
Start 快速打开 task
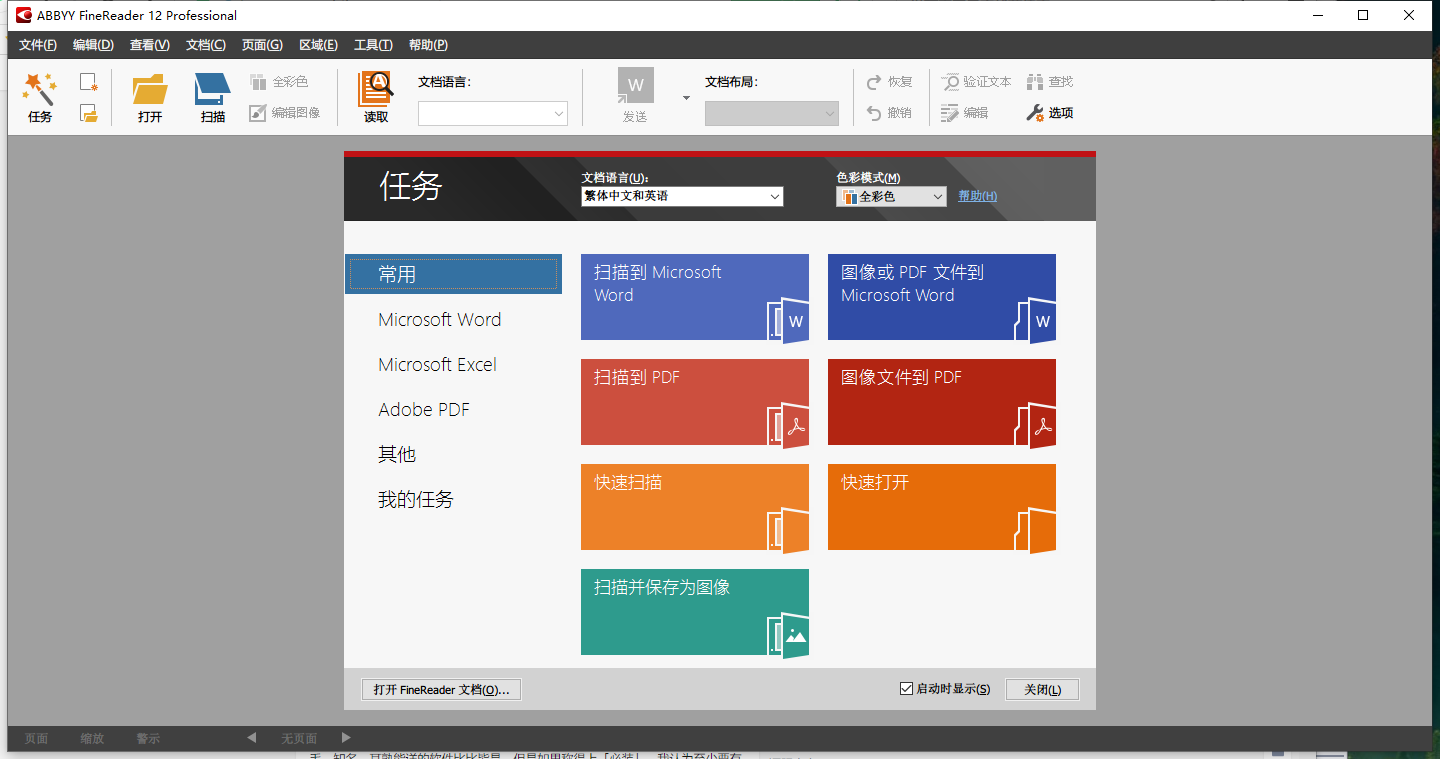pyautogui.click(x=942, y=507)
